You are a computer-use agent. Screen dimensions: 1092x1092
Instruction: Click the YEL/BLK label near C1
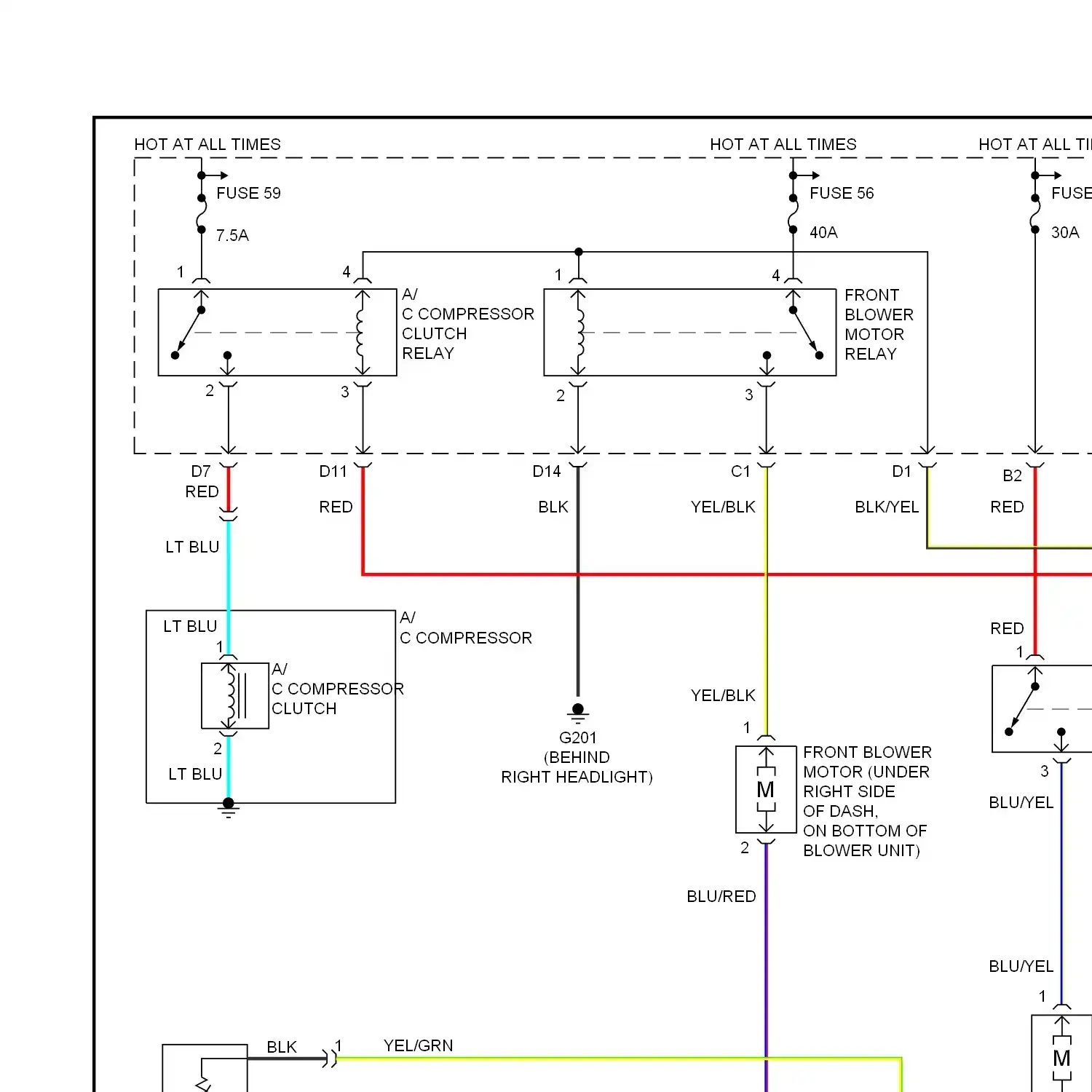pos(723,507)
